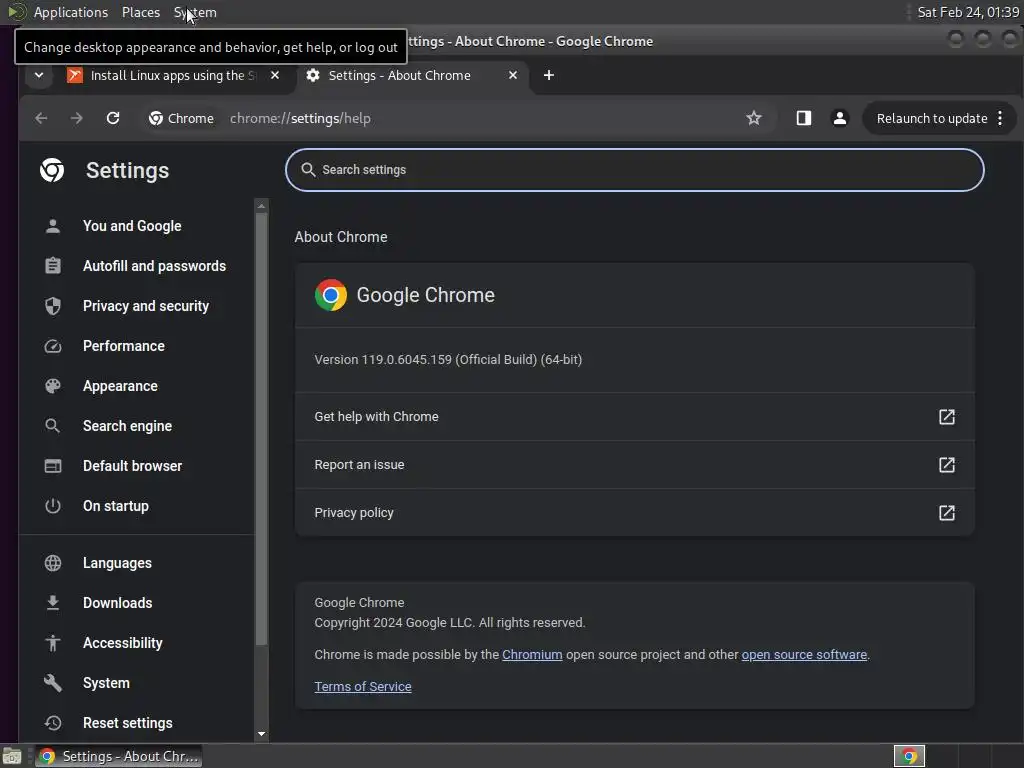Open the Applications menu

click(71, 12)
